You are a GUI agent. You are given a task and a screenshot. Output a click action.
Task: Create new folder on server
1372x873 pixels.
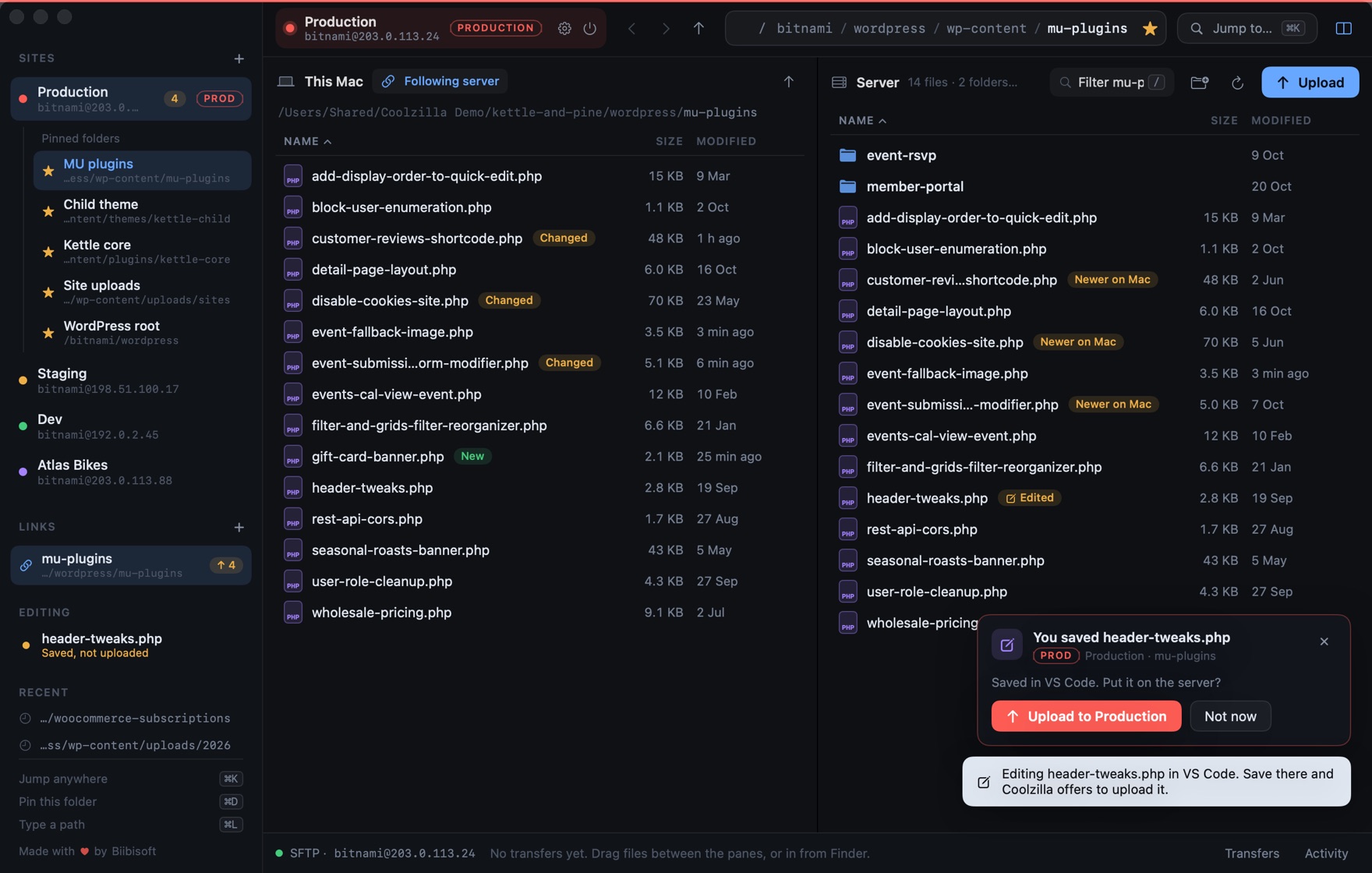[x=1200, y=83]
